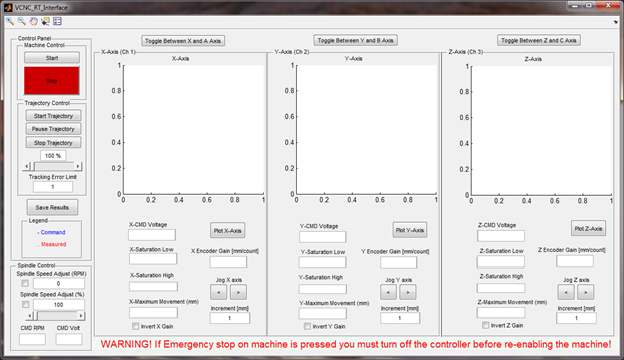Toggle Between Z and C Axis
This screenshot has height=360, width=624.
(x=538, y=40)
